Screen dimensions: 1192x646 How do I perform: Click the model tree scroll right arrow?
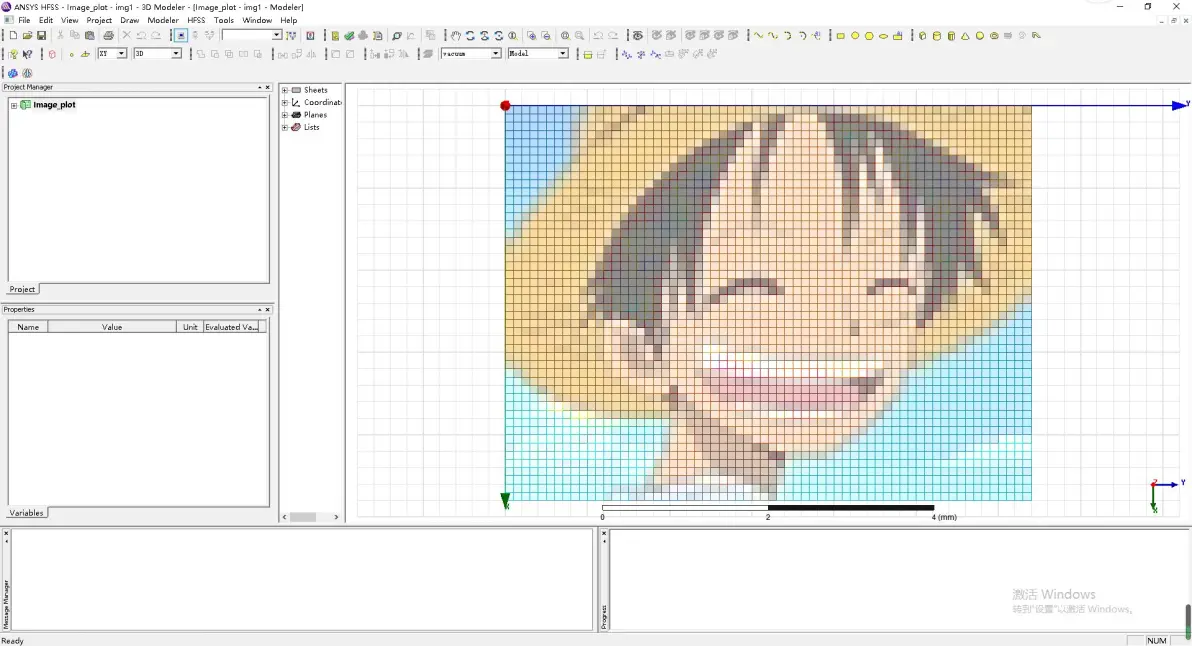click(336, 517)
